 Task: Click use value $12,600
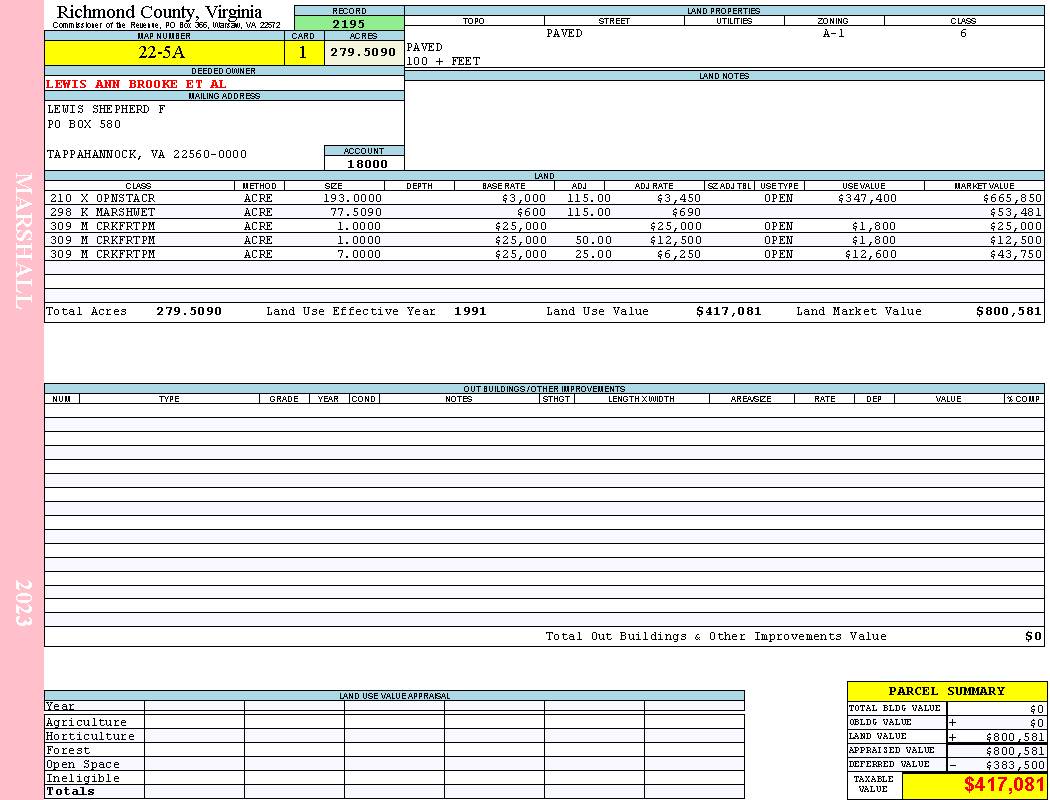tap(871, 254)
